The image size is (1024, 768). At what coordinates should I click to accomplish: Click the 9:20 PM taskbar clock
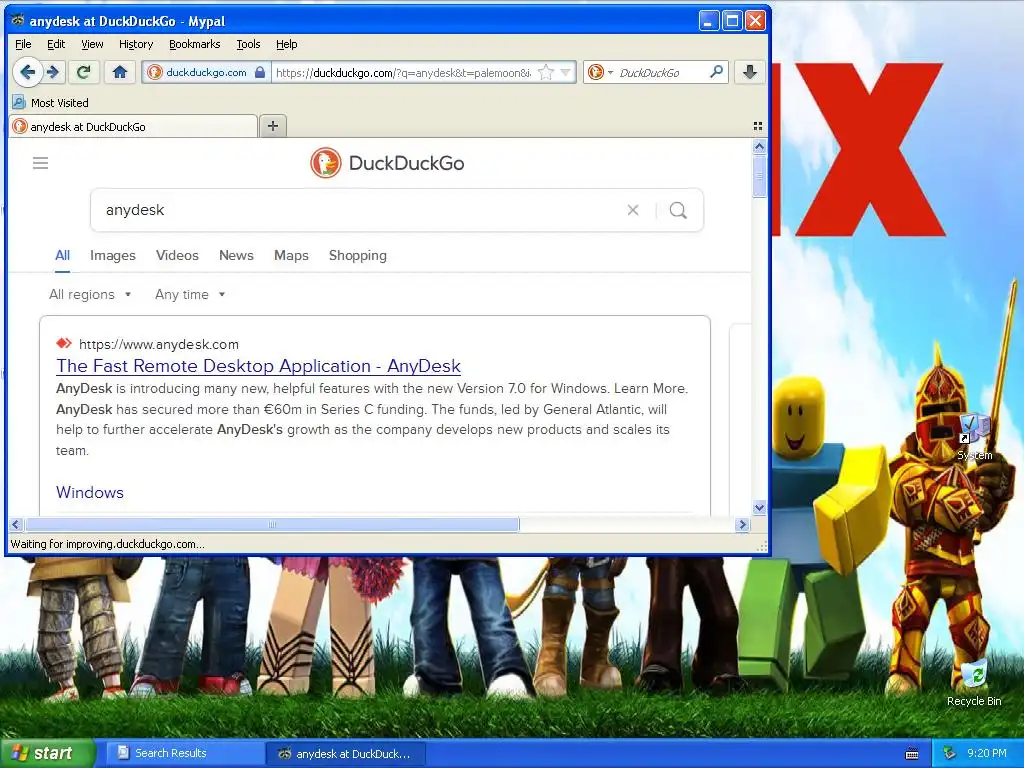pos(987,753)
